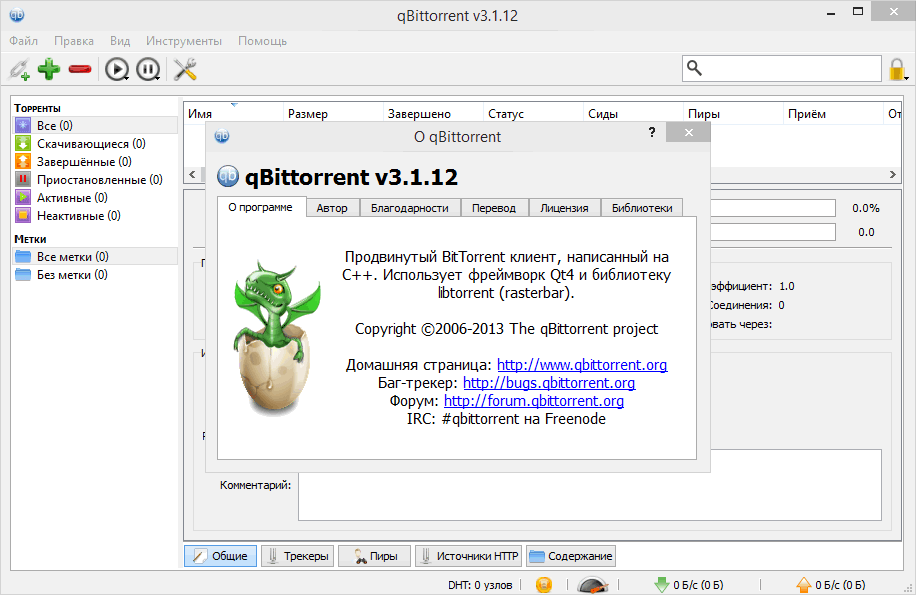Switch to the 'Лицензия' tab
This screenshot has width=916, height=595.
(564, 208)
